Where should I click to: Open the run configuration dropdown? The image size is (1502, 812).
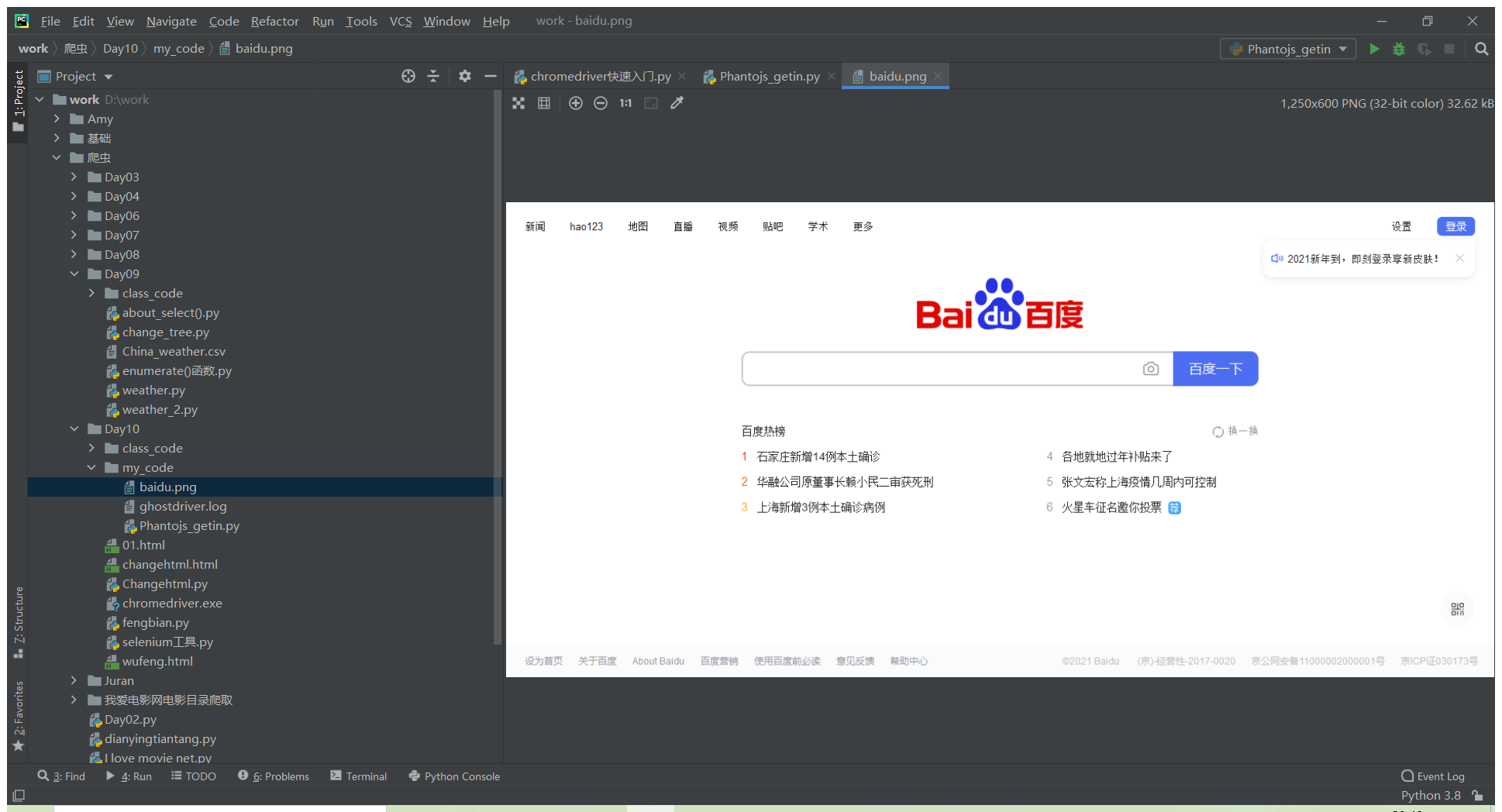pos(1288,49)
